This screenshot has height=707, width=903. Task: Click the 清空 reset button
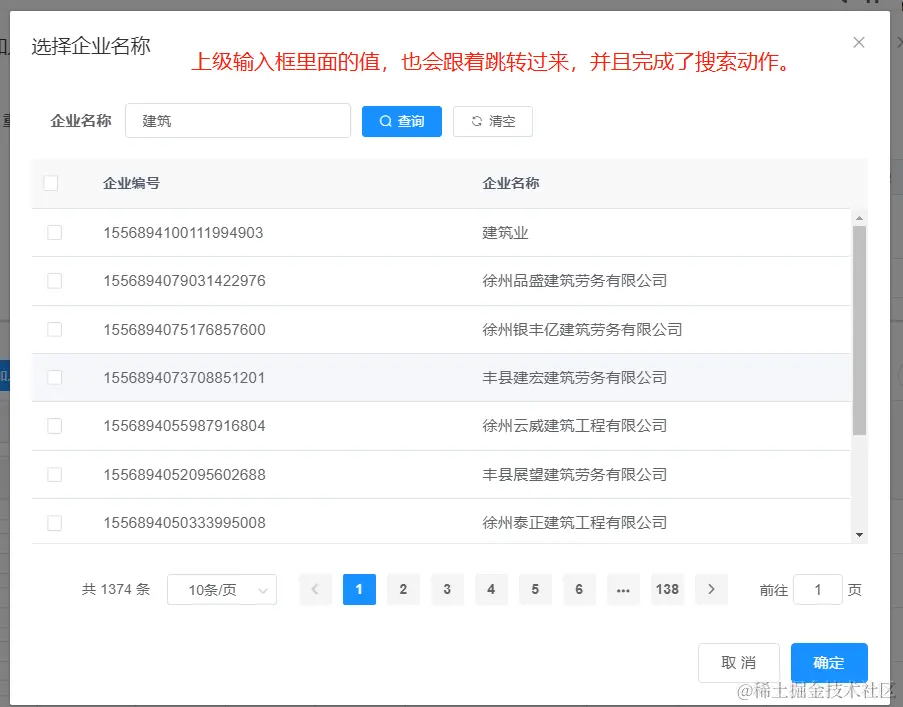(x=492, y=121)
